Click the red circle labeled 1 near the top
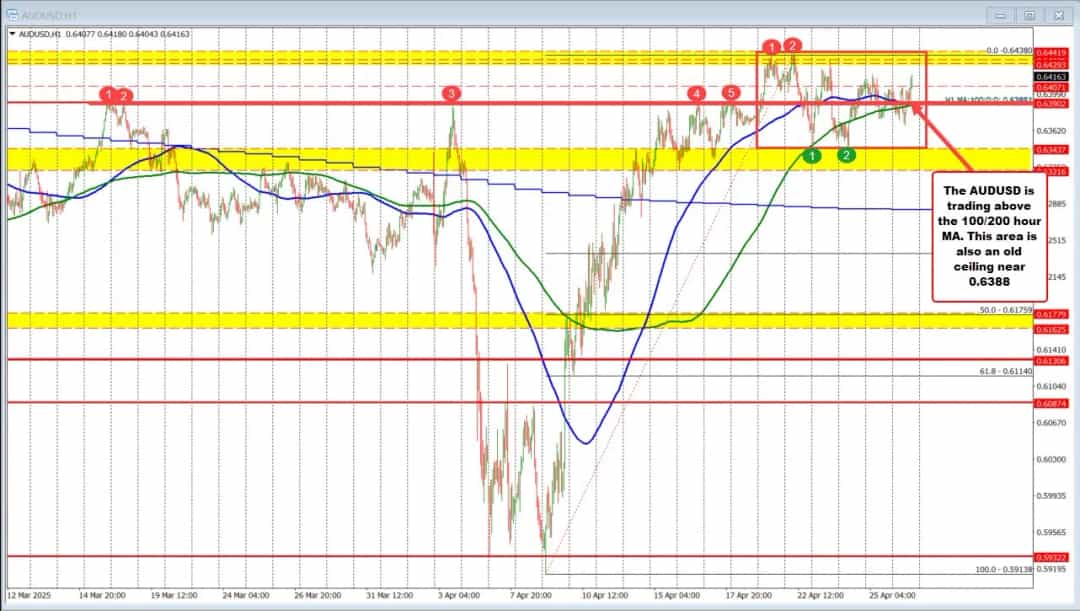 click(x=771, y=46)
